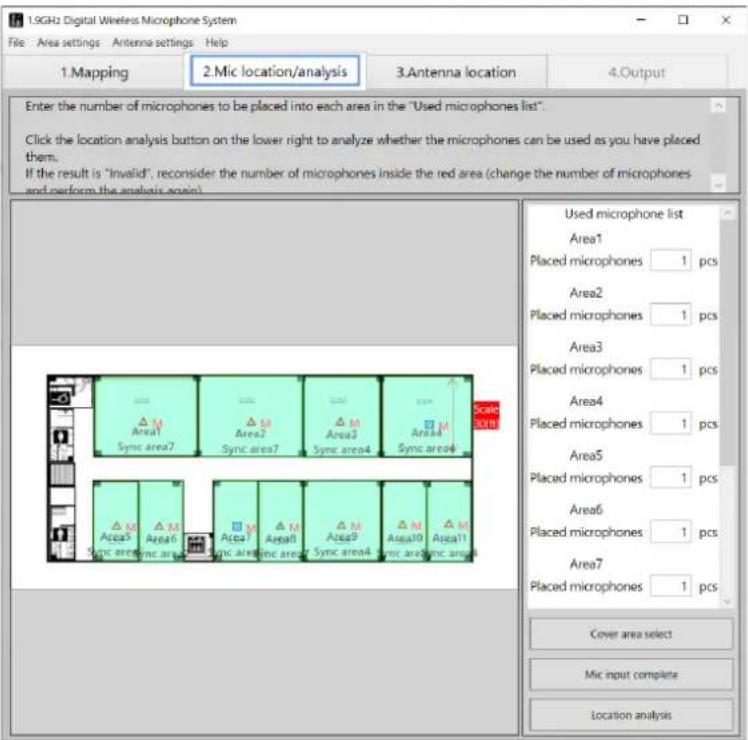The height and width of the screenshot is (740, 748).
Task: Focus the Area5 placed microphones field
Action: point(670,478)
